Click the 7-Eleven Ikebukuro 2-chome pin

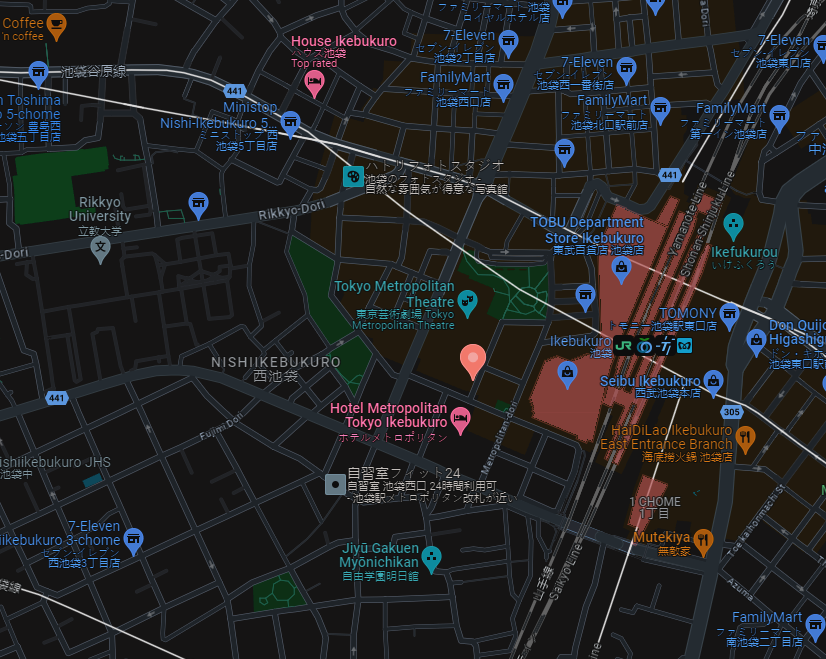508,43
